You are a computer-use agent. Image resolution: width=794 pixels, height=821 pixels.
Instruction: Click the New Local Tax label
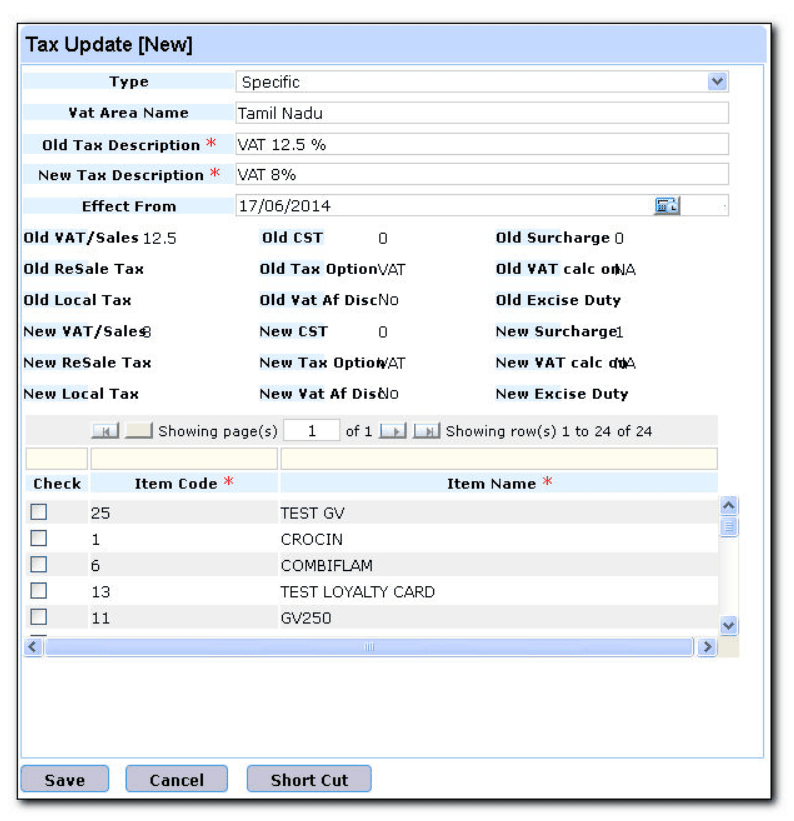pos(81,394)
